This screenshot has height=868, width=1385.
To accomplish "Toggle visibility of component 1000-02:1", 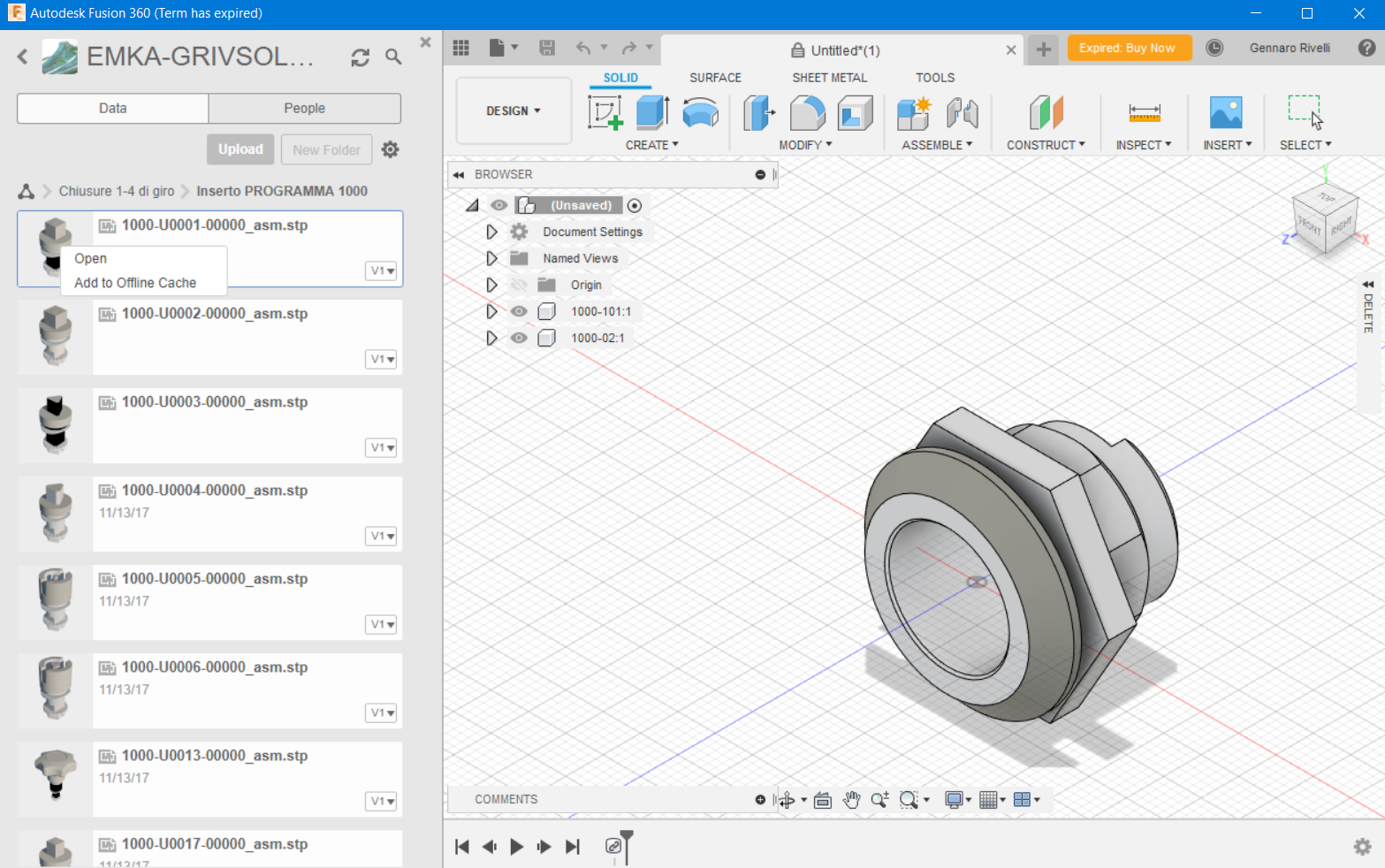I will tap(520, 338).
